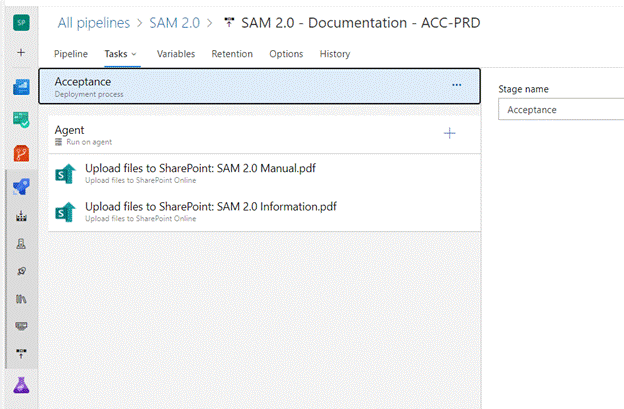The image size is (624, 409).
Task: Expand the Tasks tab dropdown chevron
Action: [x=134, y=54]
